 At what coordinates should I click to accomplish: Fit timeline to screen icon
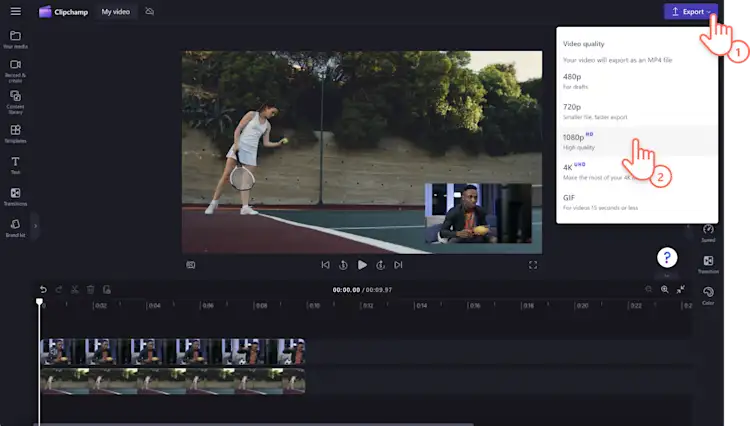click(681, 289)
